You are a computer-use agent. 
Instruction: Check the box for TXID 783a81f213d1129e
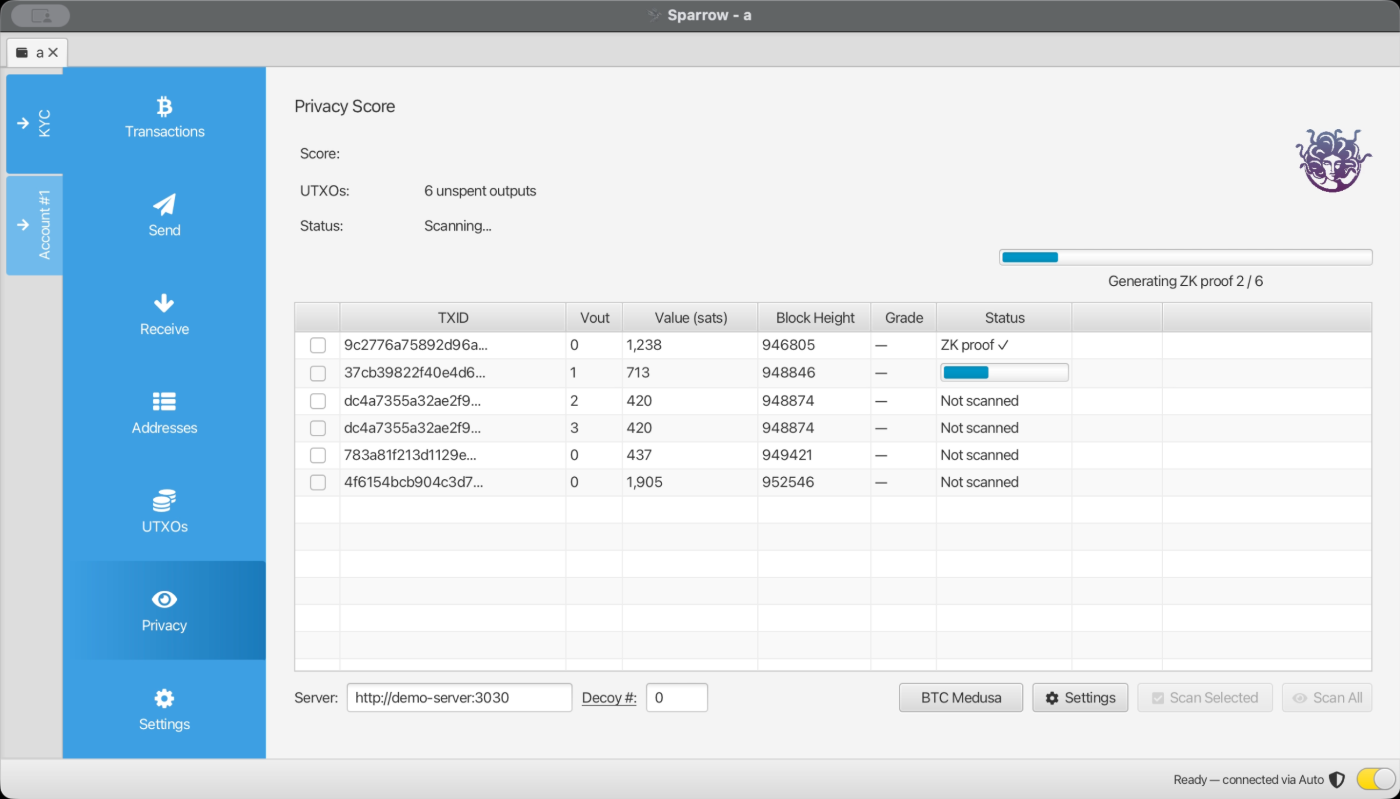[x=317, y=455]
